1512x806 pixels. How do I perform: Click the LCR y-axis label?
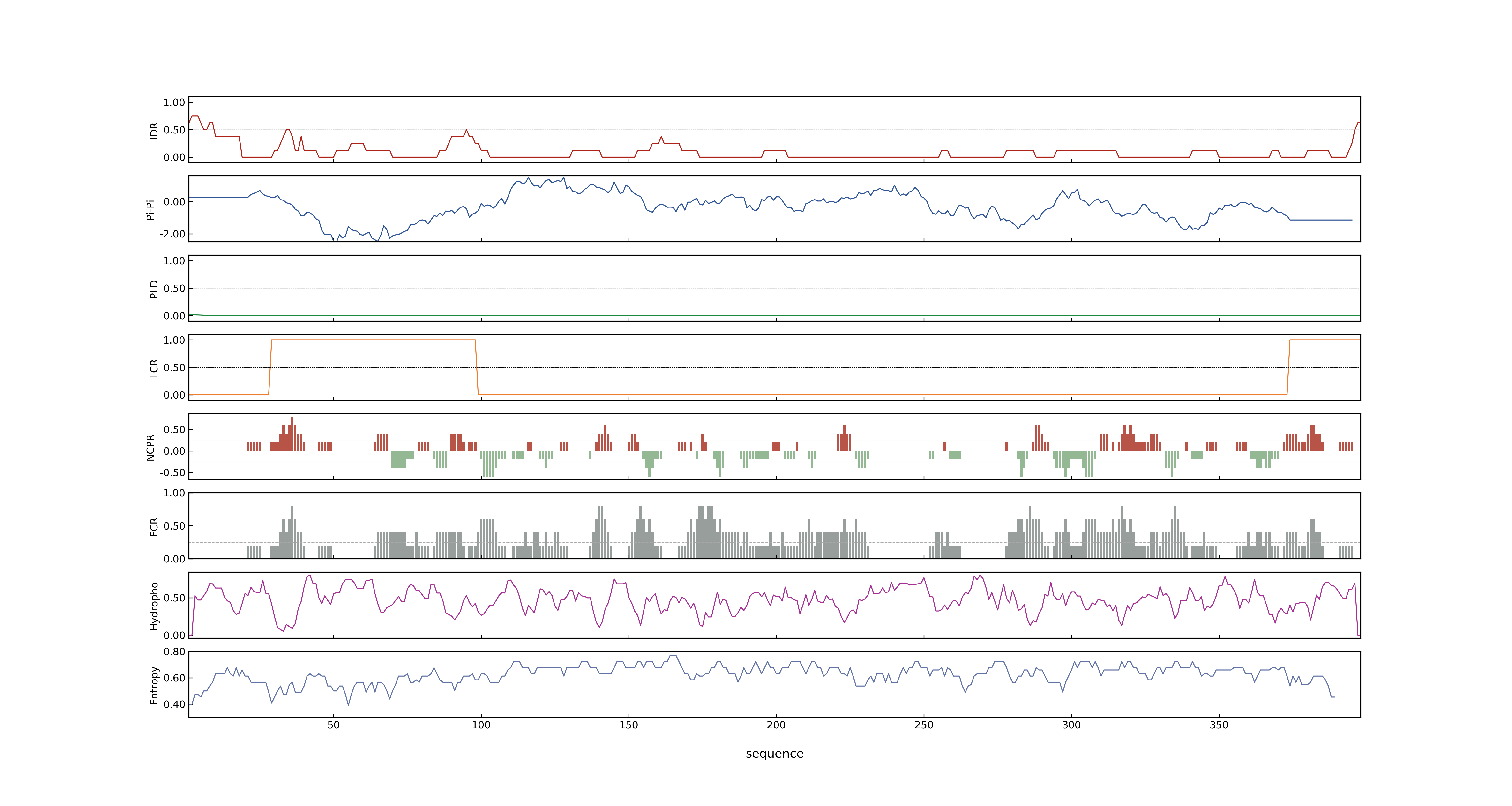(154, 368)
